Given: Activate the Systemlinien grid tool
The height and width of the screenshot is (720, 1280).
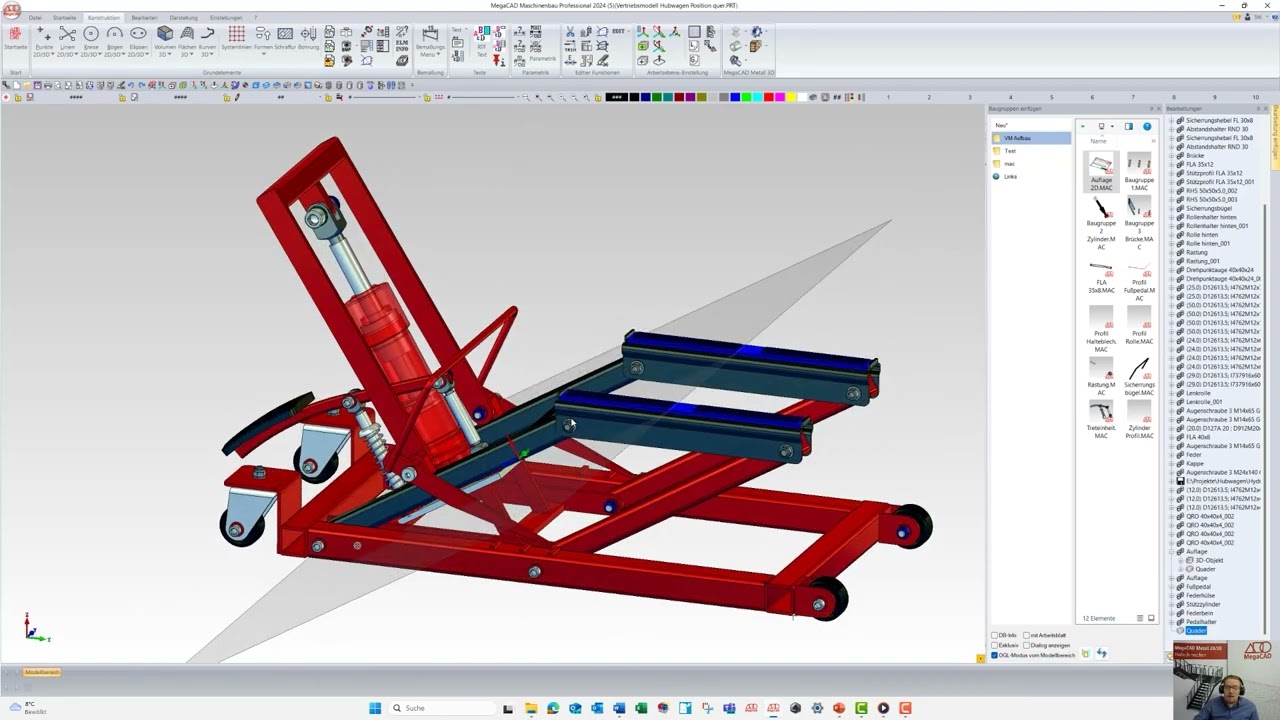Looking at the screenshot, I should (x=237, y=38).
